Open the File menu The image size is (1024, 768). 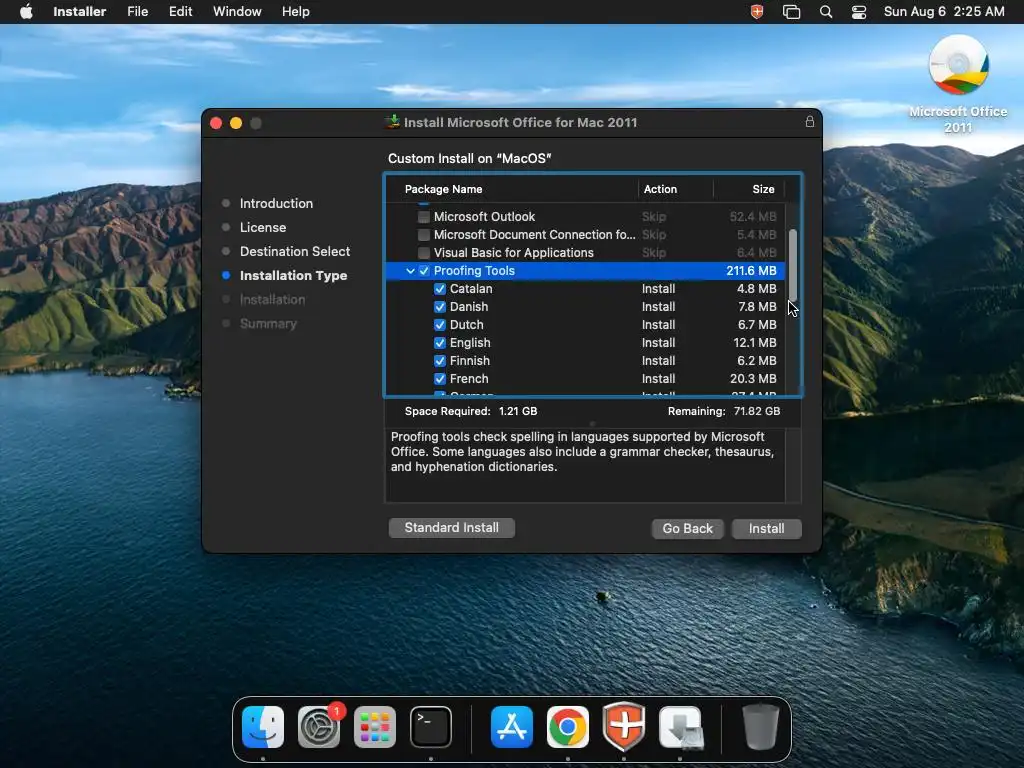(x=137, y=12)
